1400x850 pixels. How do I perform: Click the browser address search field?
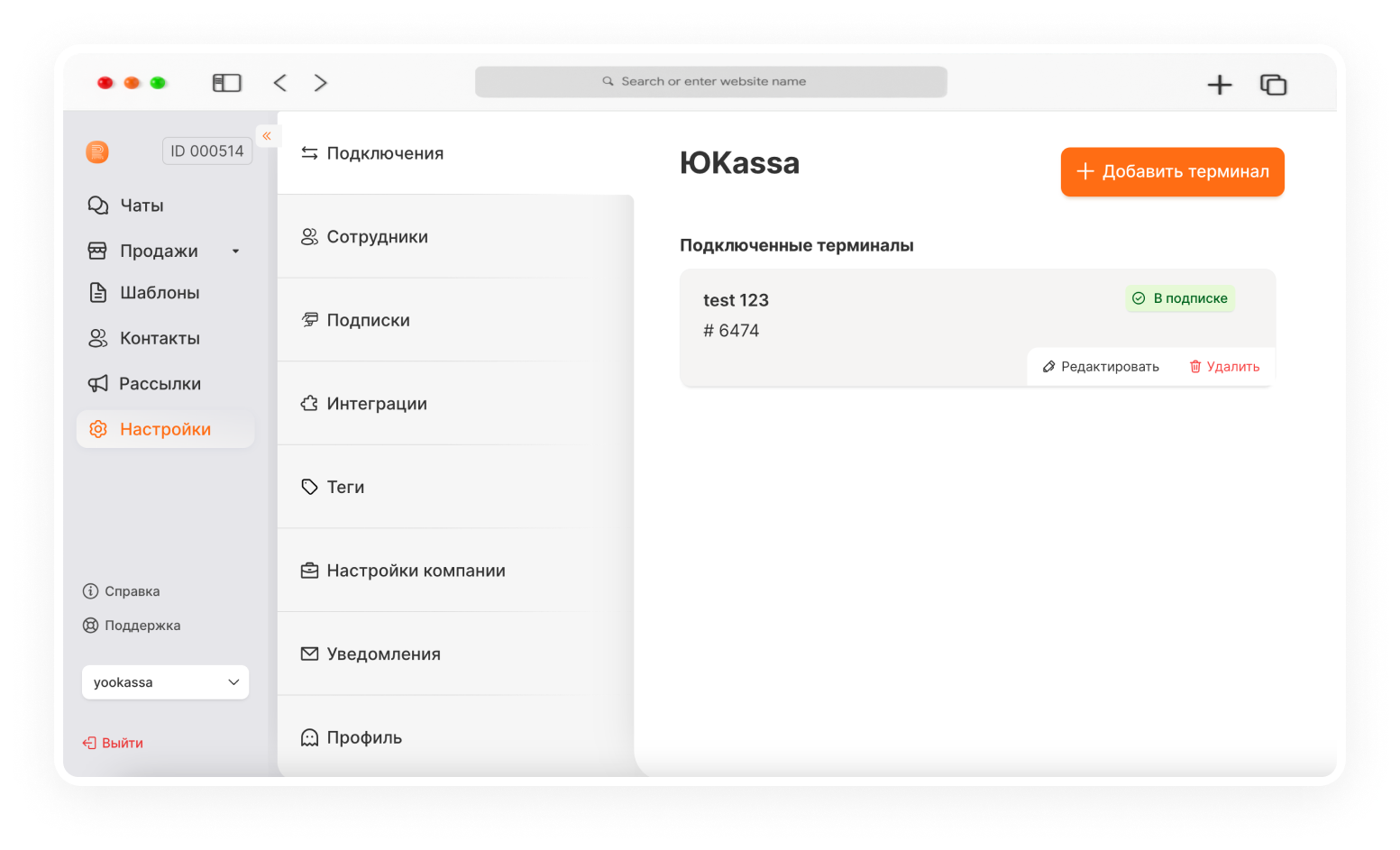(x=711, y=81)
